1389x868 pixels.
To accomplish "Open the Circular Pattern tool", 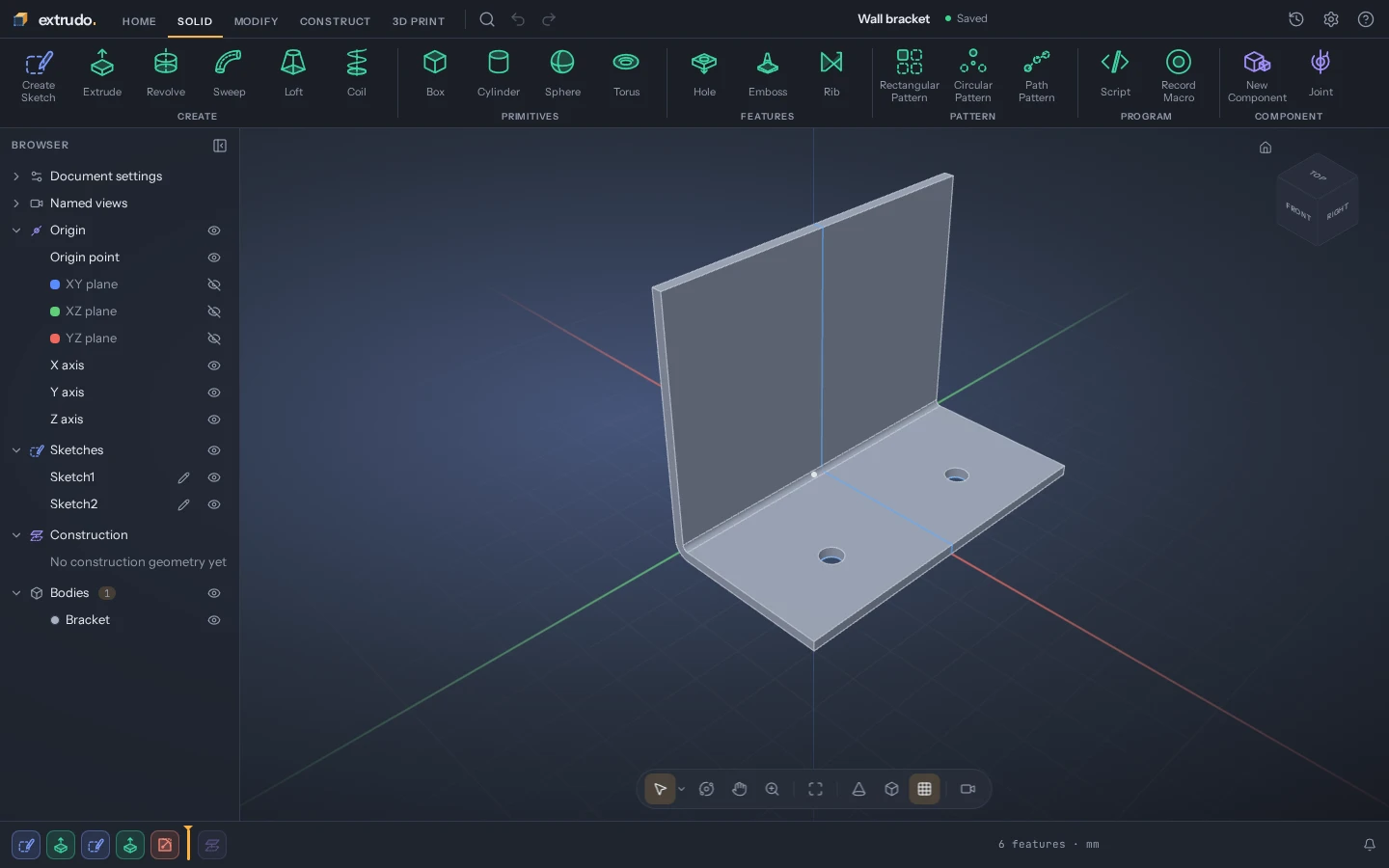I will [973, 76].
